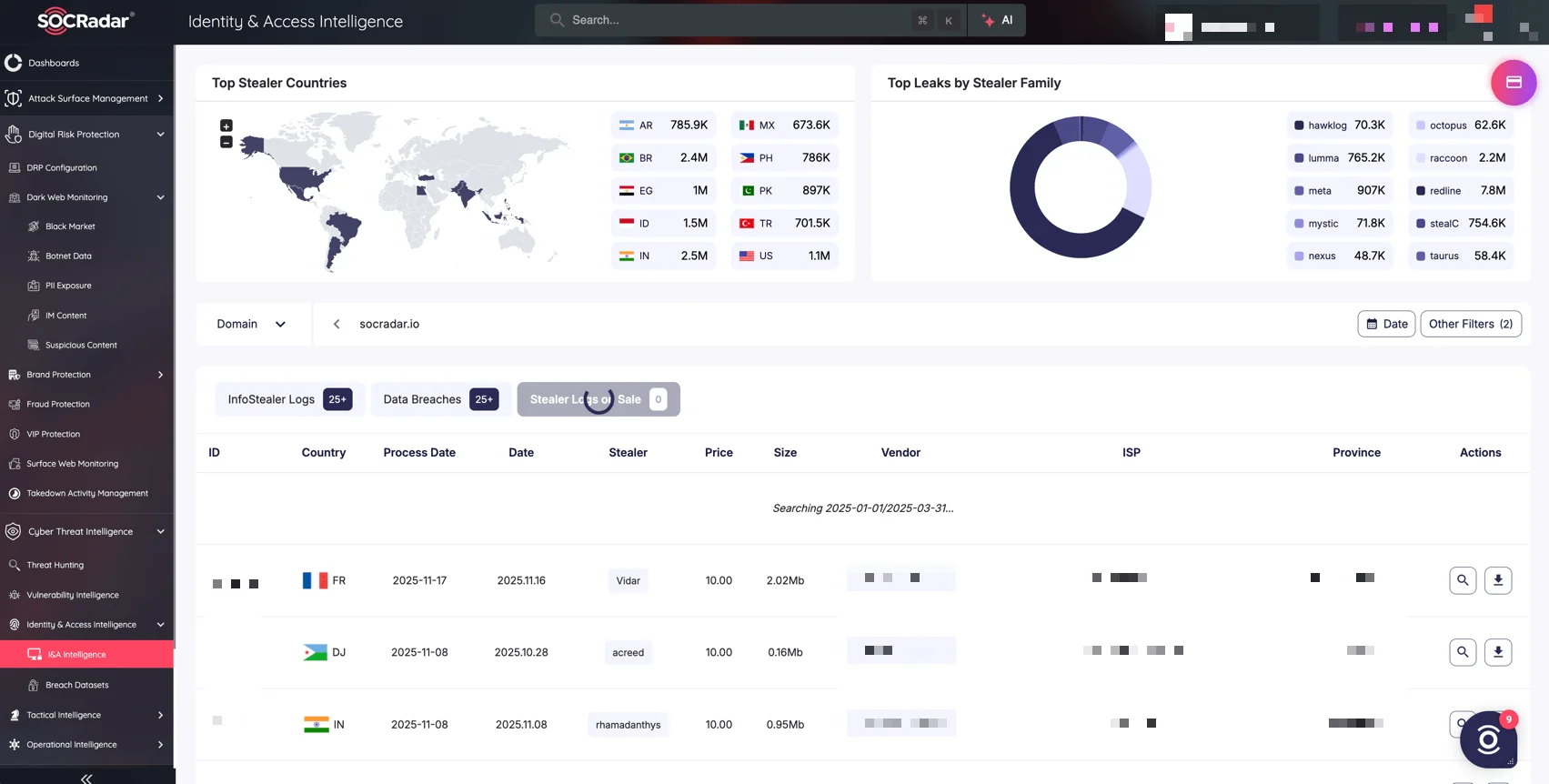Select the I&A Intelligence sidebar item
This screenshot has height=784, width=1549.
click(x=86, y=654)
